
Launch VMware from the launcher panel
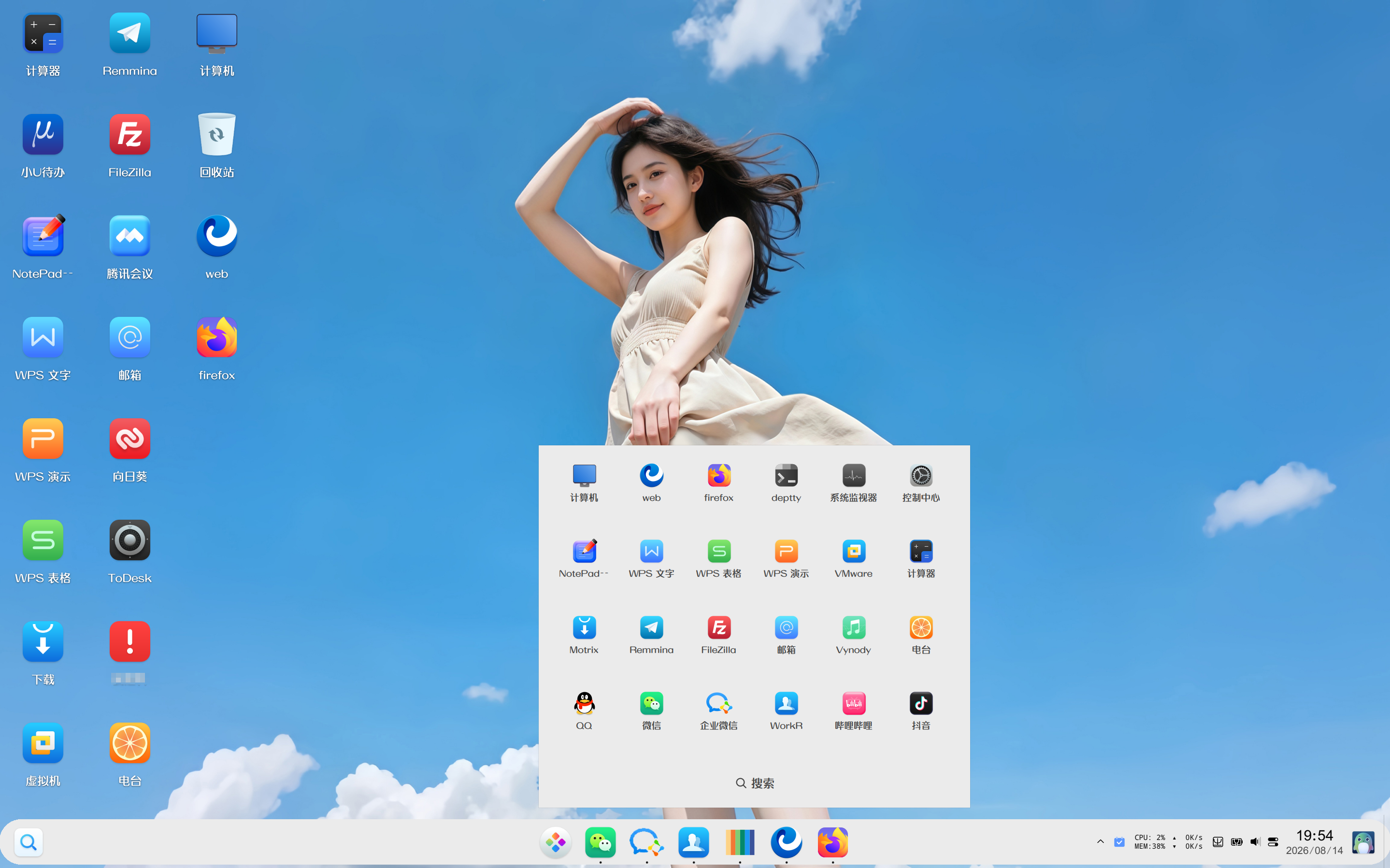pos(853,559)
